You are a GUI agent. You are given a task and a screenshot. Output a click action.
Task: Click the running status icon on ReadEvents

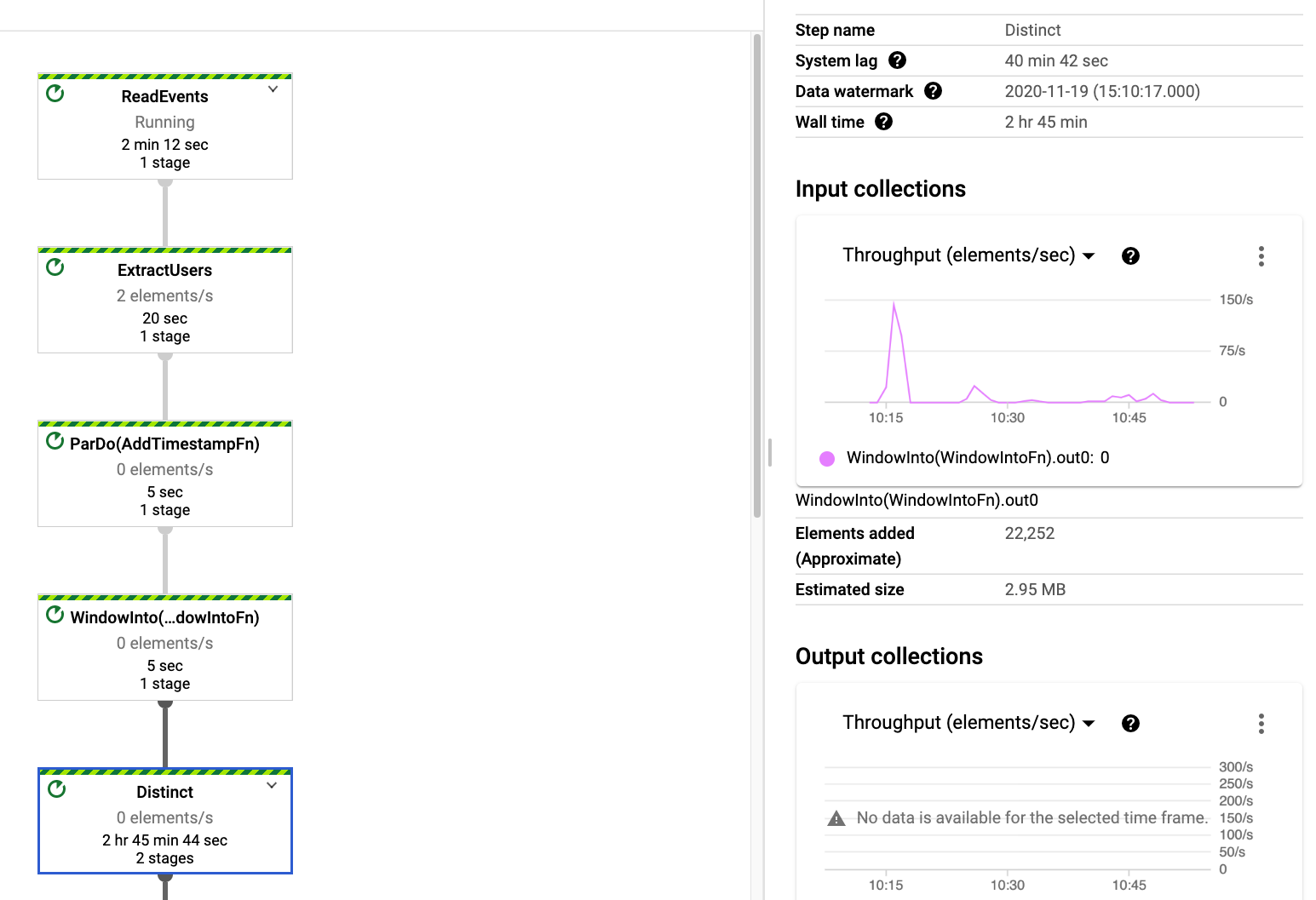55,94
